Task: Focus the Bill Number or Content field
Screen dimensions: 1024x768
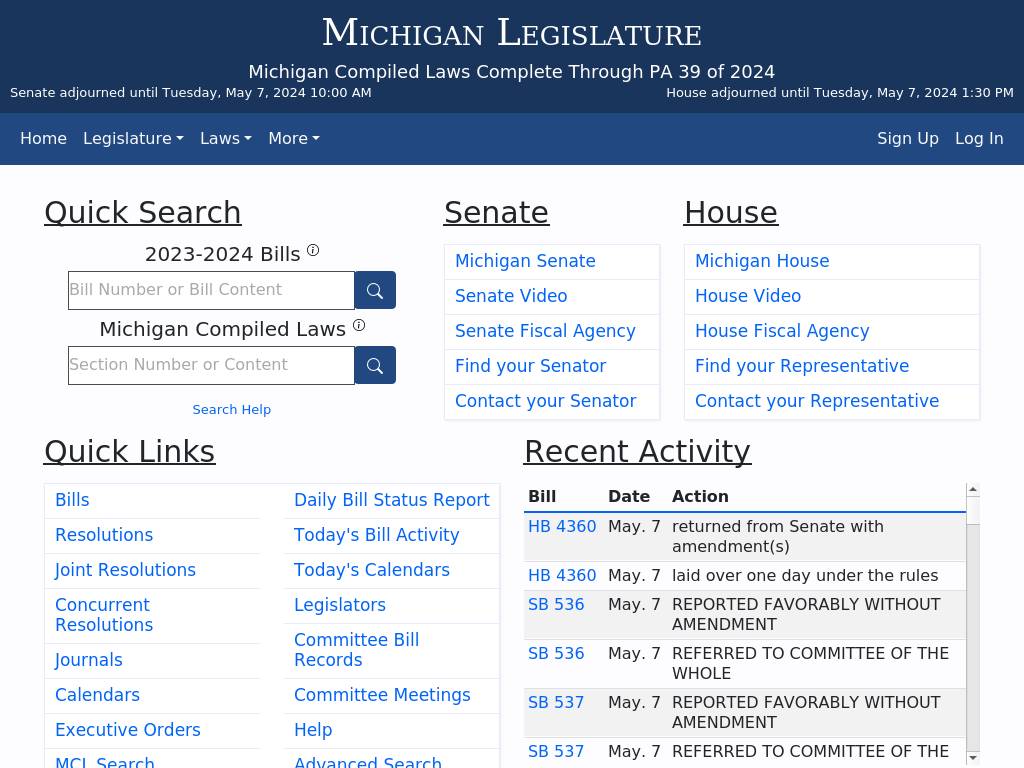Action: 211,290
